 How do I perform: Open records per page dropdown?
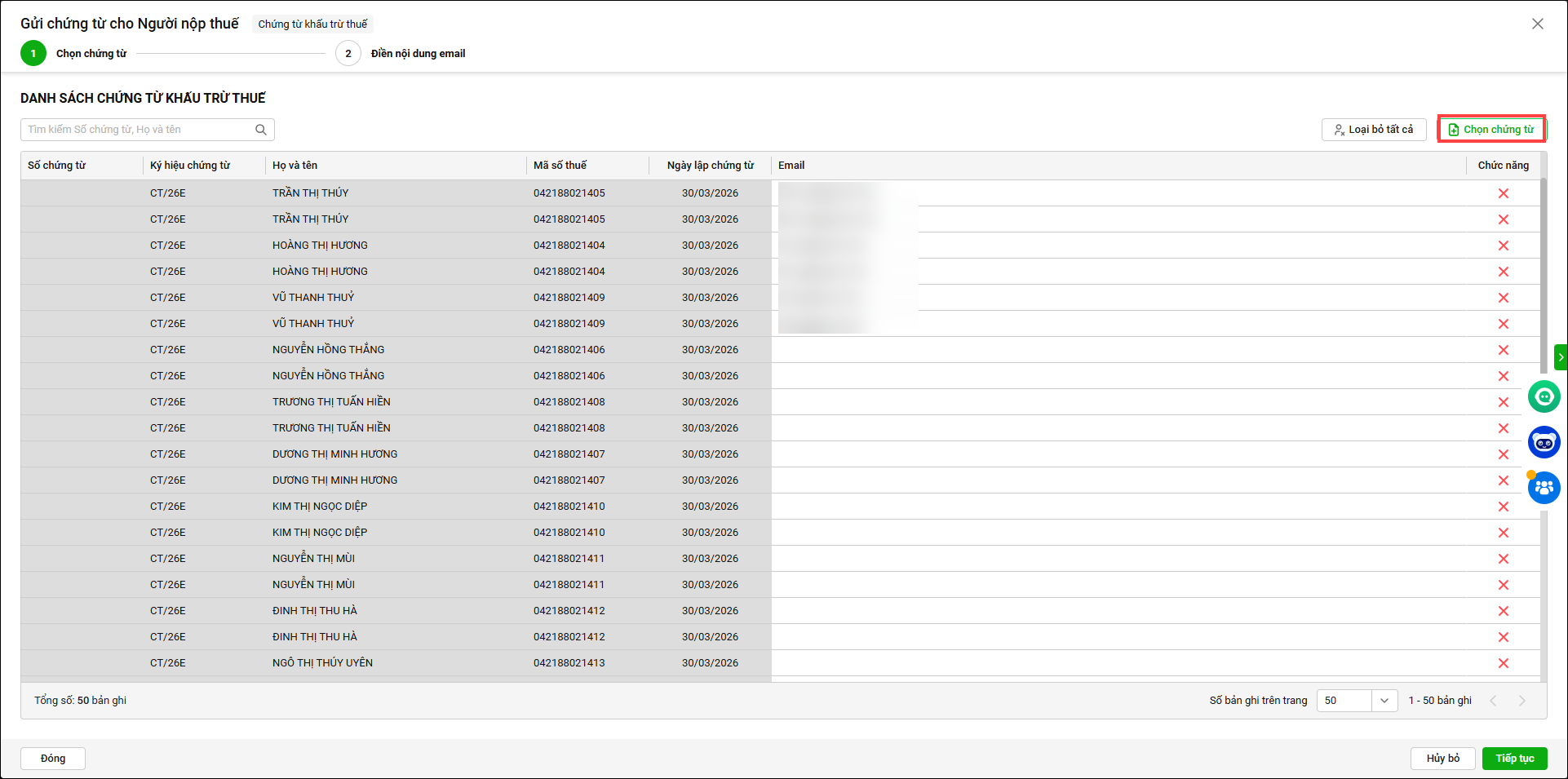tap(1384, 701)
